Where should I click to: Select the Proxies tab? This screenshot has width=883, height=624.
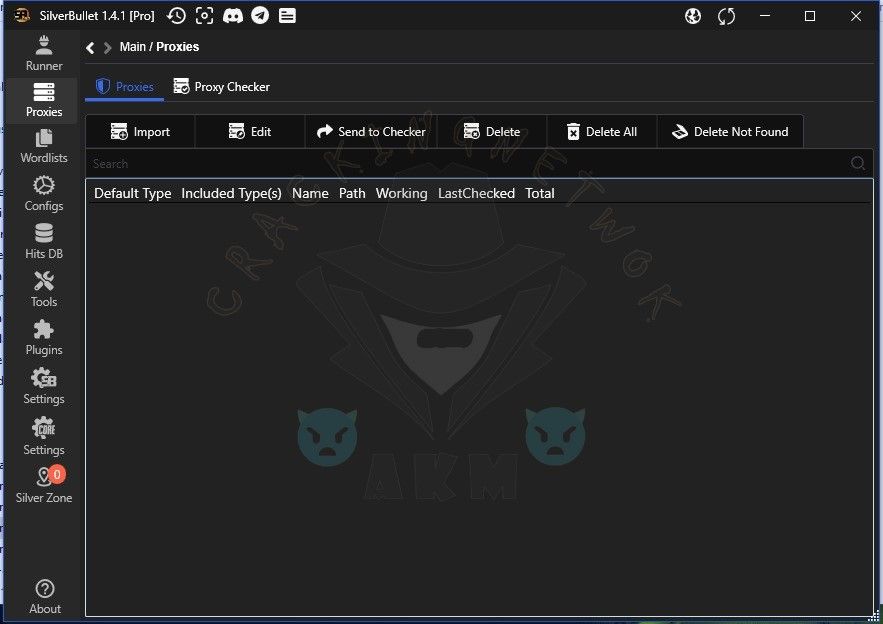[125, 87]
